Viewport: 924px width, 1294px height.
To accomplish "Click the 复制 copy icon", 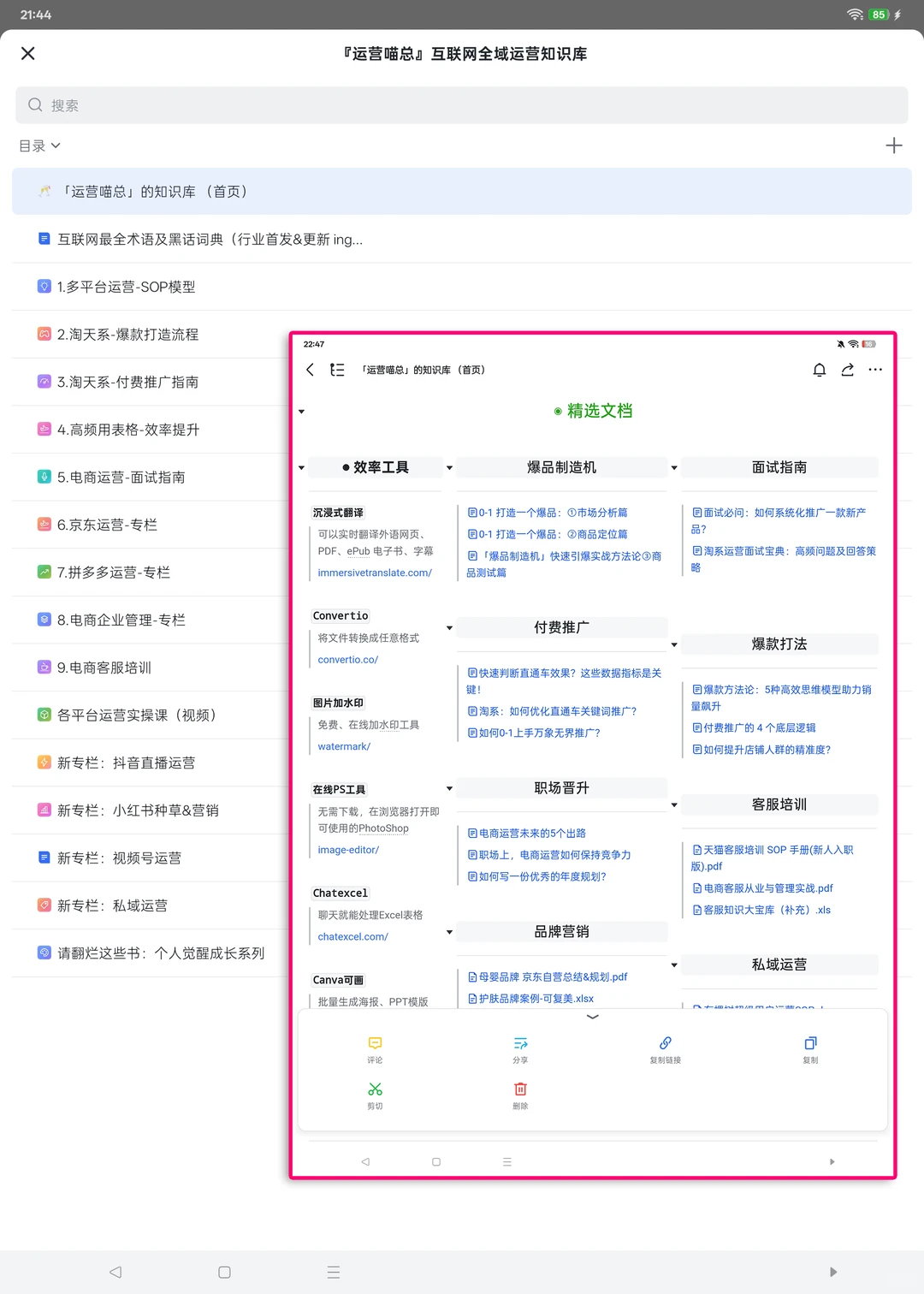I will [809, 1048].
